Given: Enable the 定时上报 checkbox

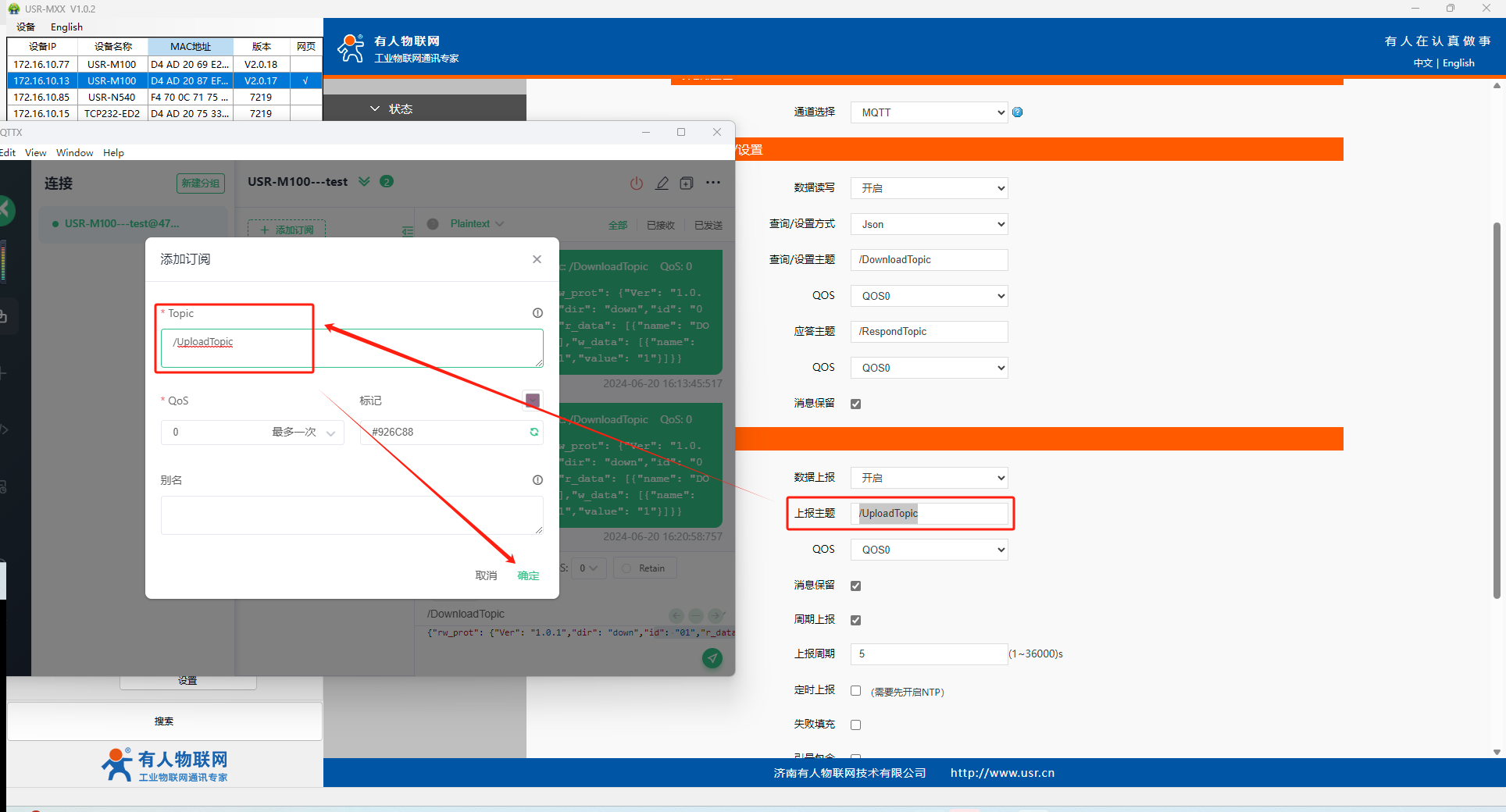Looking at the screenshot, I should point(855,691).
